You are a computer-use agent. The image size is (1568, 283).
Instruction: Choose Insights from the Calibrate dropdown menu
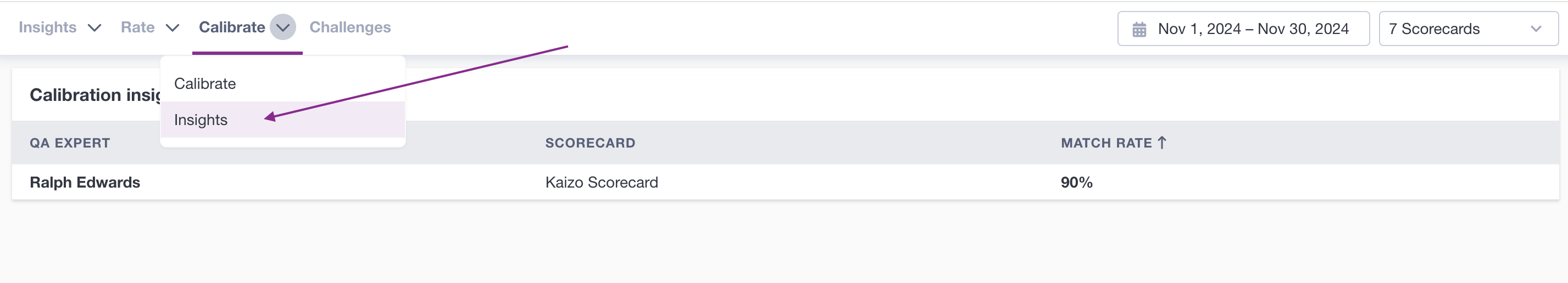pos(201,120)
